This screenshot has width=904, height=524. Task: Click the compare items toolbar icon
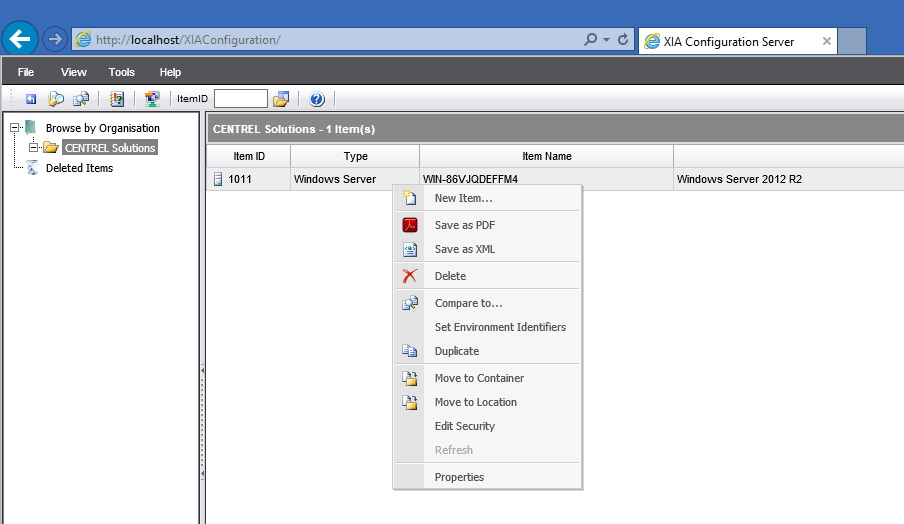coord(81,99)
